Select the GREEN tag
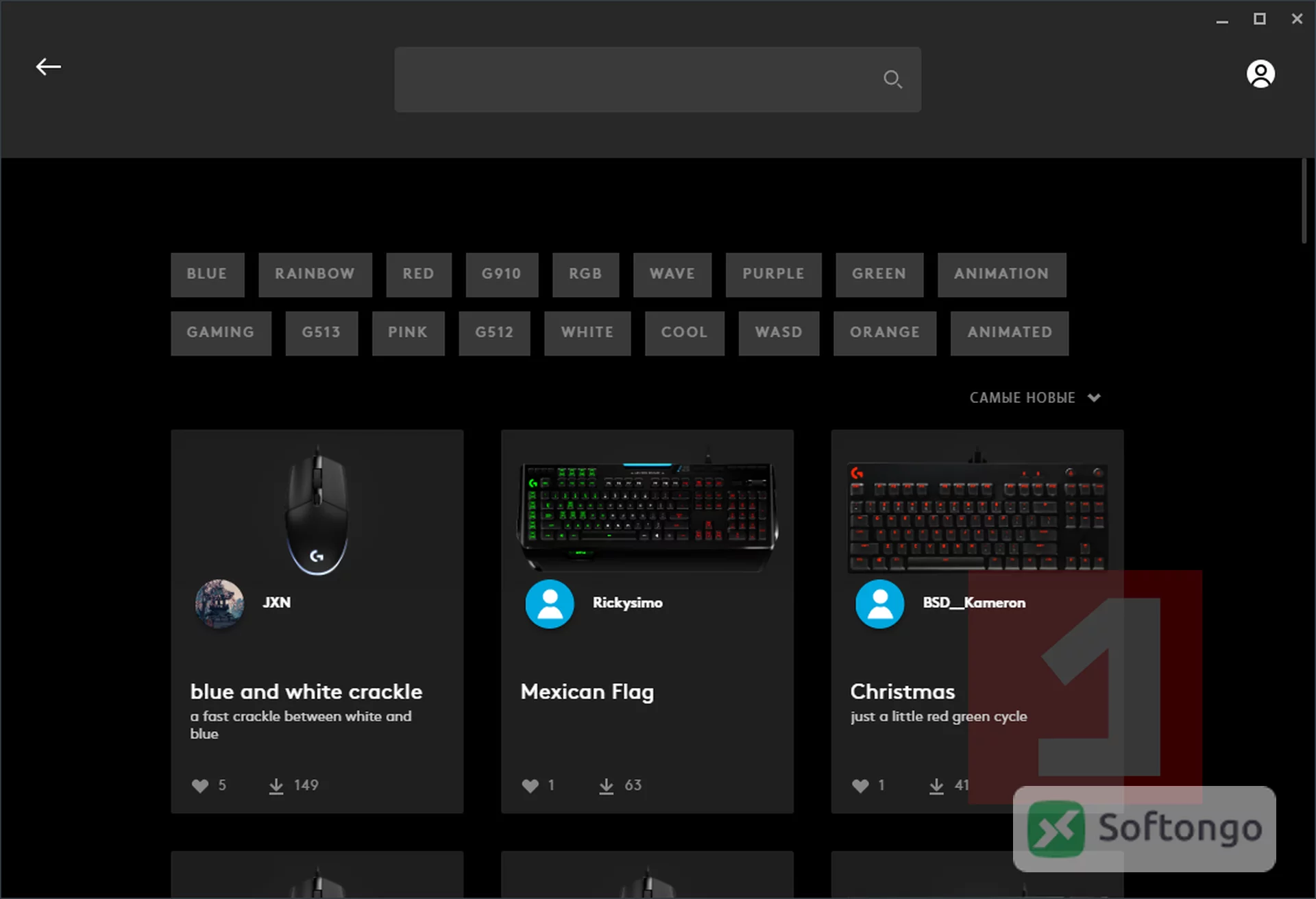Viewport: 1316px width, 899px height. coord(879,275)
